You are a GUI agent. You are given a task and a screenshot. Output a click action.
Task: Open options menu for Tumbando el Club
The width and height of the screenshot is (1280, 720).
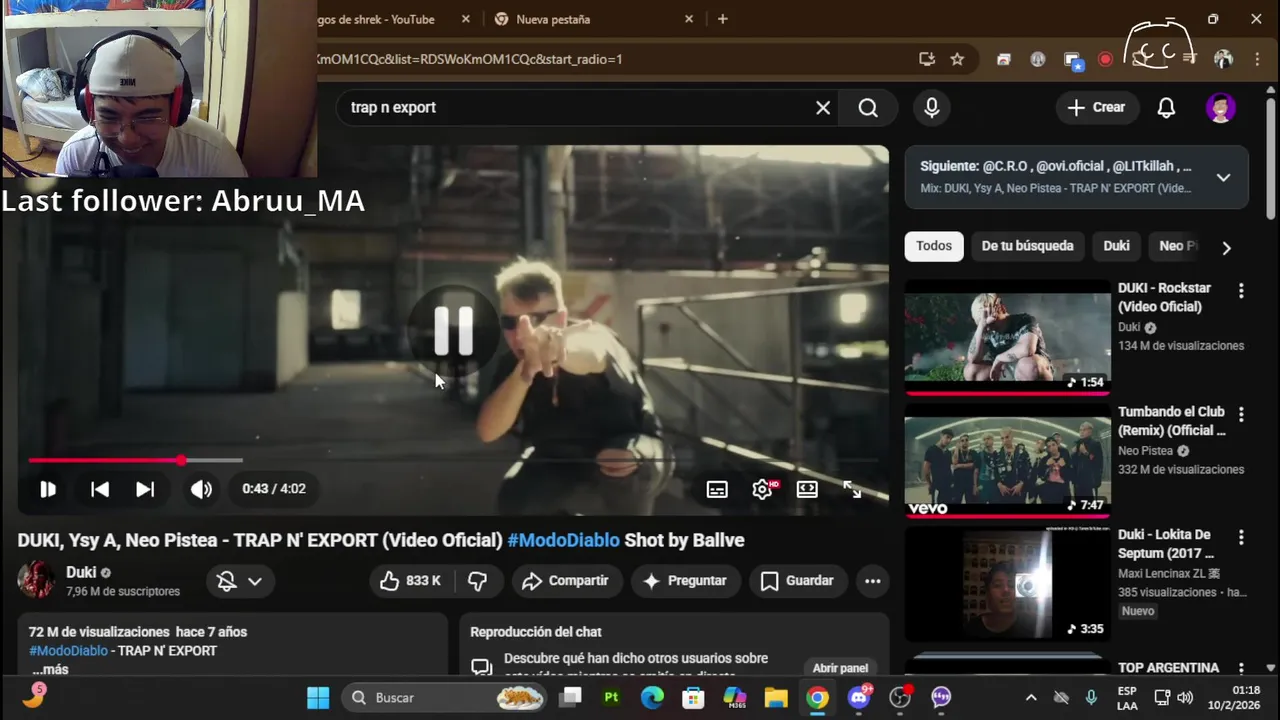[1241, 414]
